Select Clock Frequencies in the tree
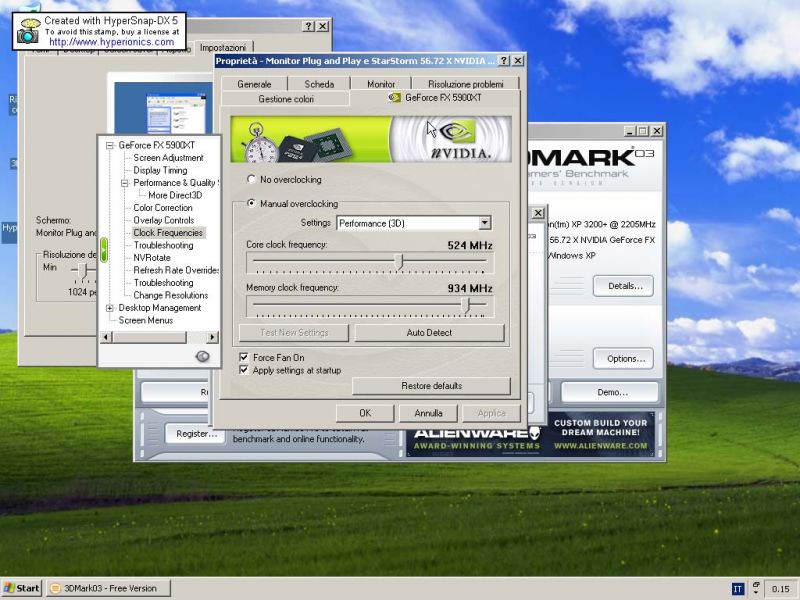Screen dimensions: 800x600 coord(168,233)
